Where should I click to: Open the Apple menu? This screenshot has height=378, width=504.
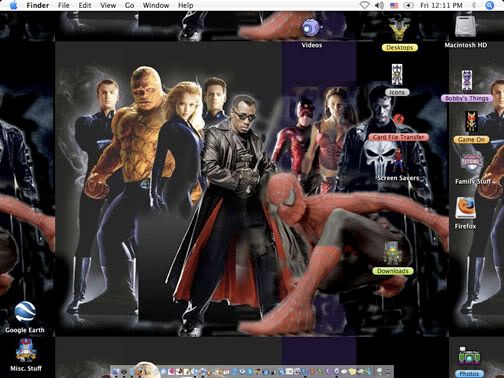coord(14,5)
